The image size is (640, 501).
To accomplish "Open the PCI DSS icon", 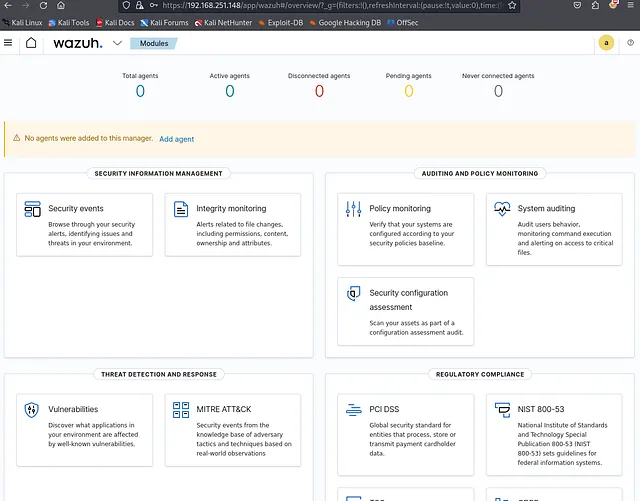I will coord(353,409).
